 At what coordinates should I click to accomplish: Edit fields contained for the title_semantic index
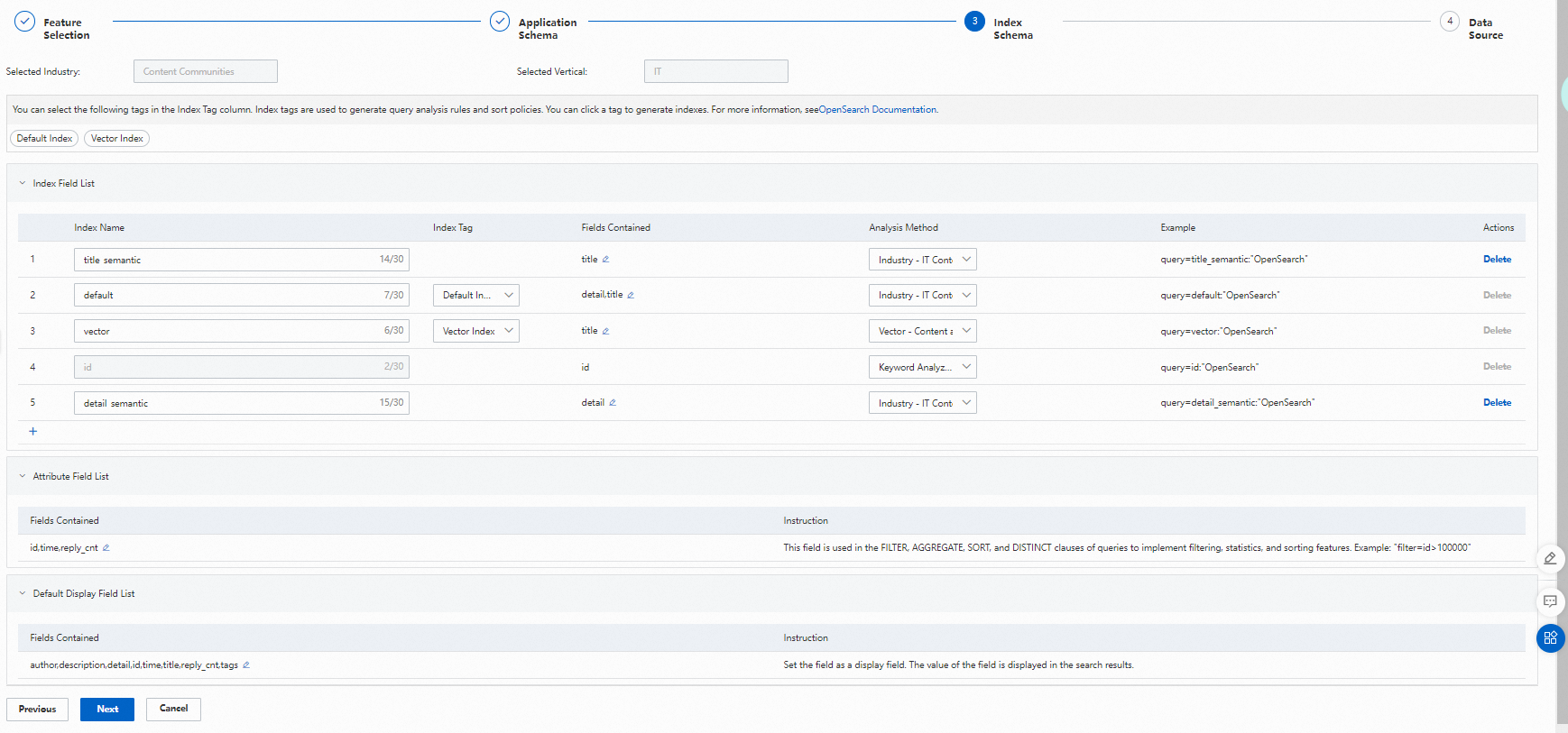[x=605, y=260]
